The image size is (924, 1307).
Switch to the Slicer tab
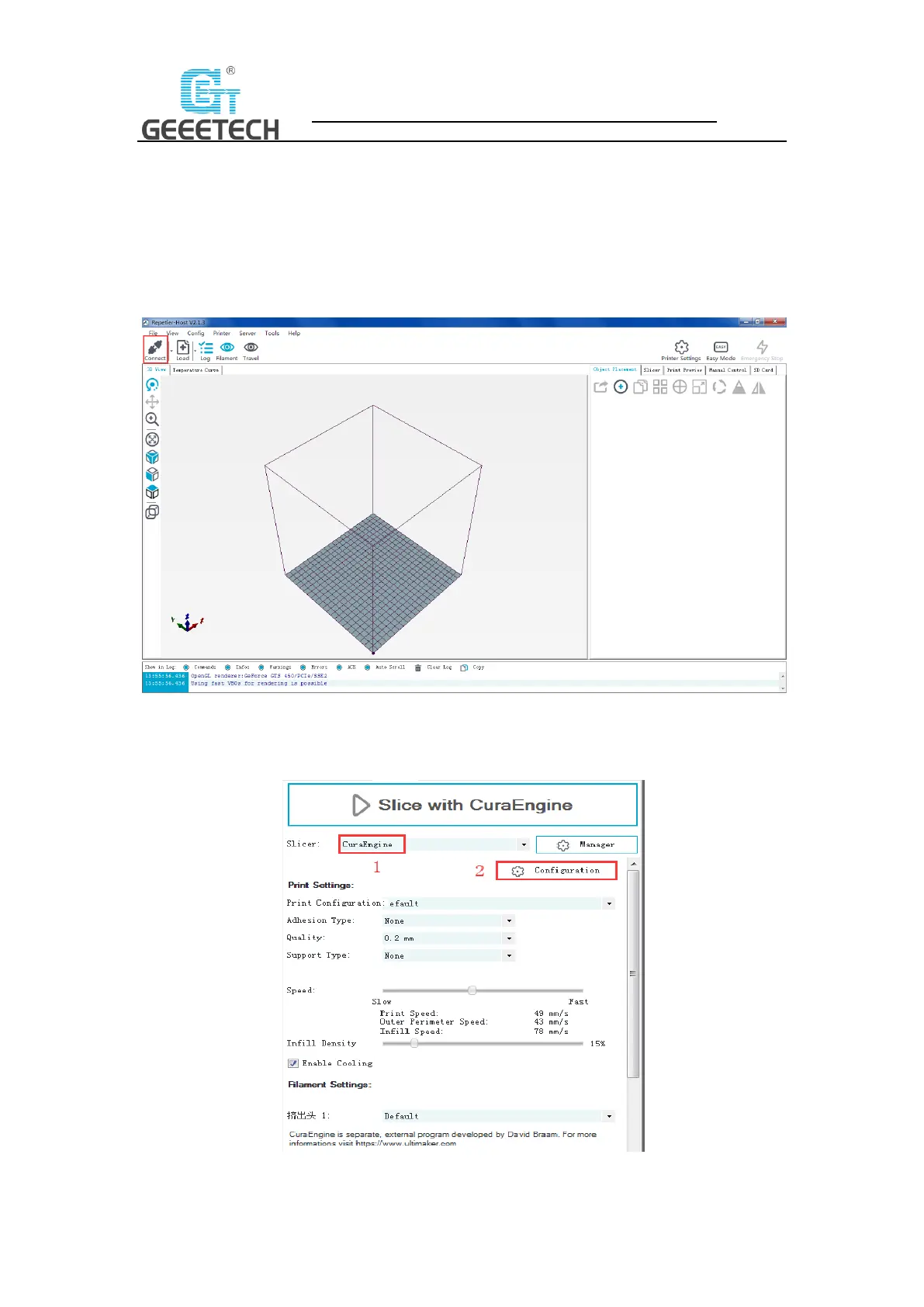pyautogui.click(x=652, y=370)
